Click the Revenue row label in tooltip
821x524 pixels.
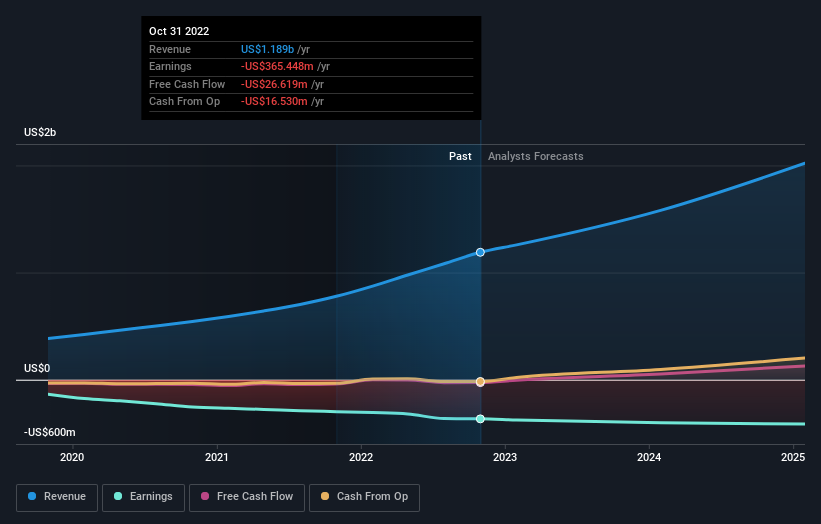170,49
